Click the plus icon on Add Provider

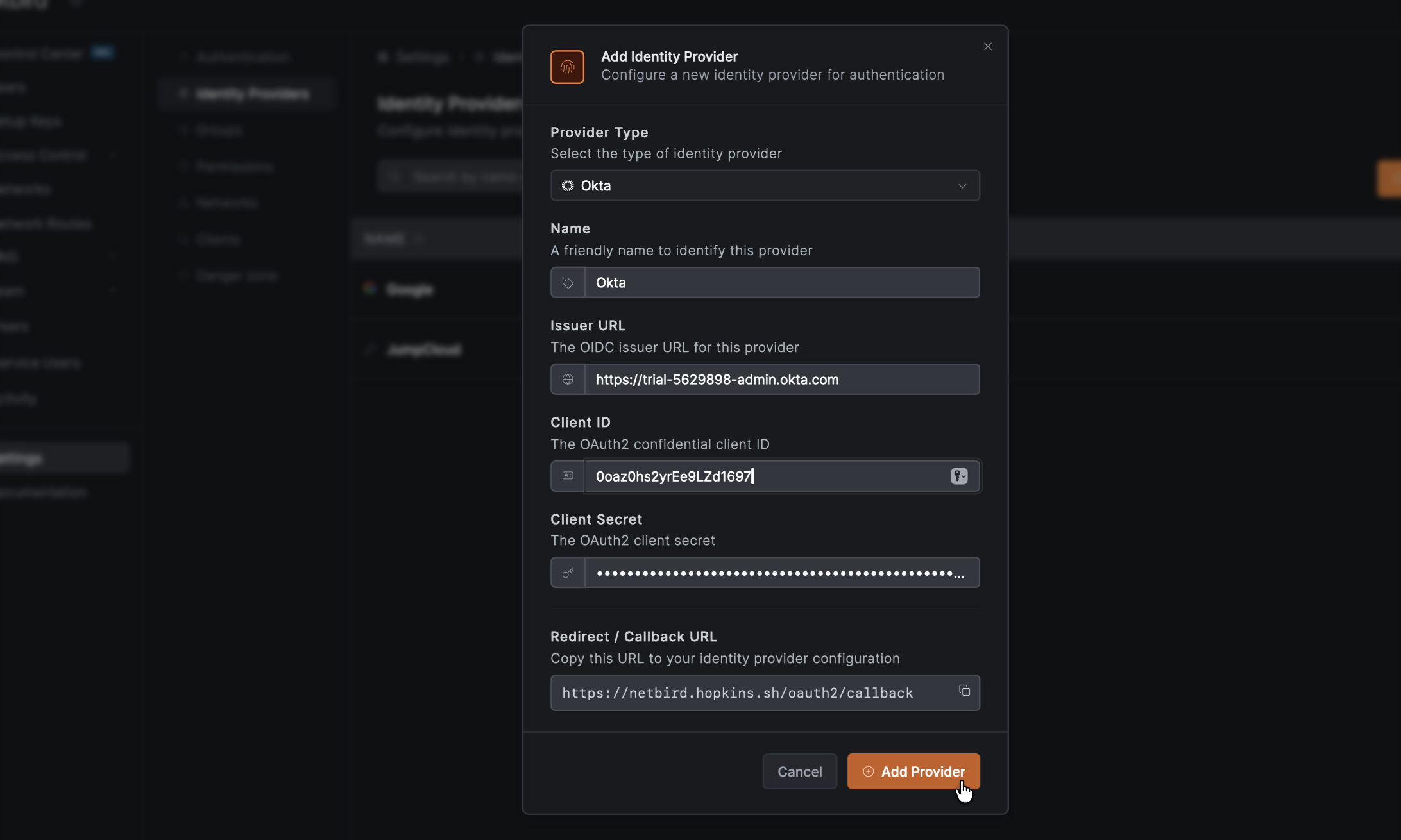coord(869,771)
